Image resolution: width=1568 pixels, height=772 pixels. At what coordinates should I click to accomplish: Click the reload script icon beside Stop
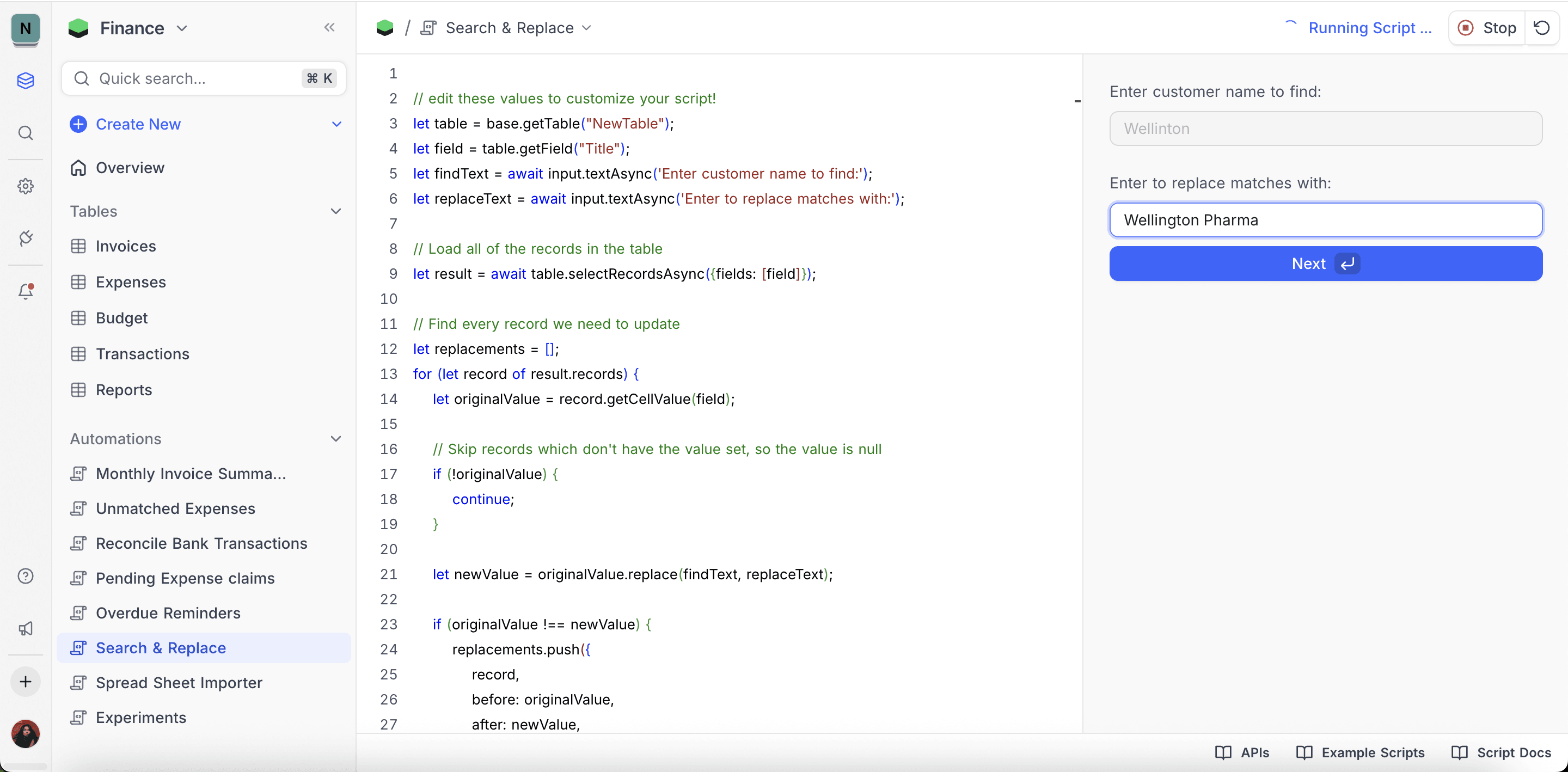[1542, 28]
